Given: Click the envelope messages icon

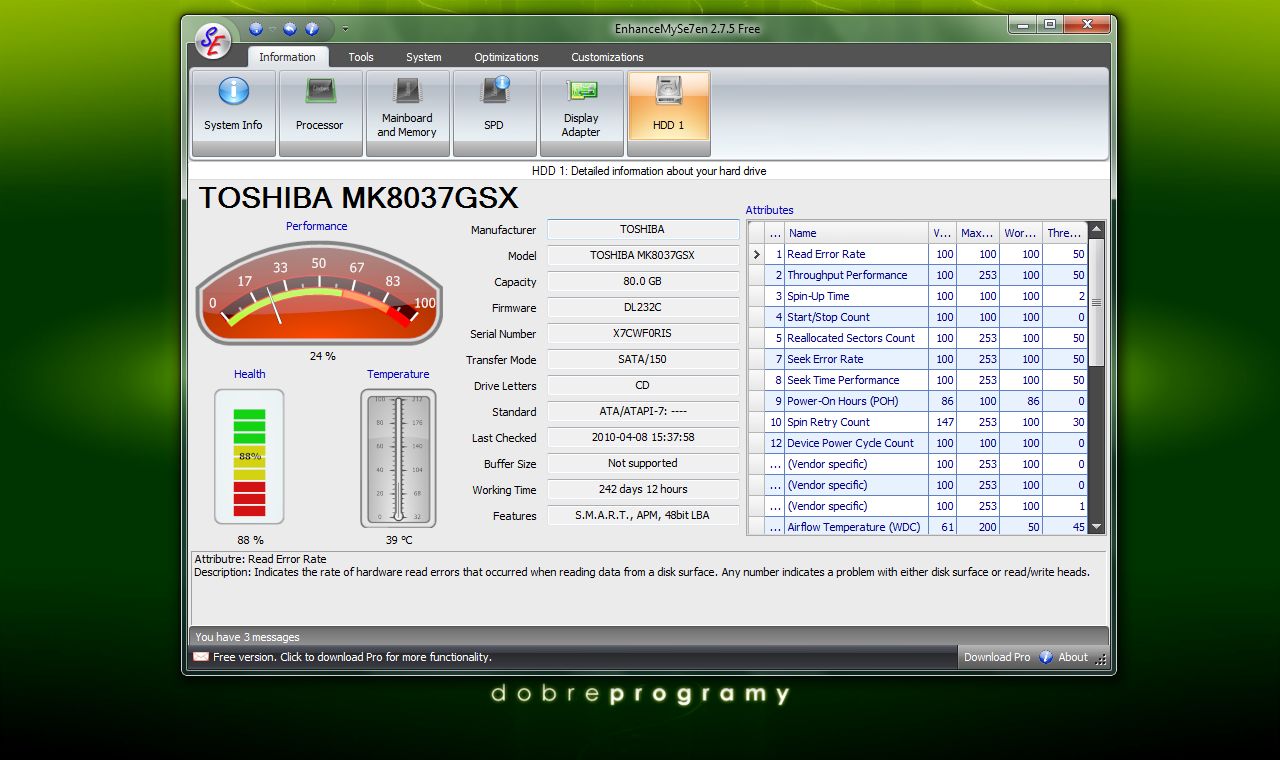Looking at the screenshot, I should click(x=201, y=657).
